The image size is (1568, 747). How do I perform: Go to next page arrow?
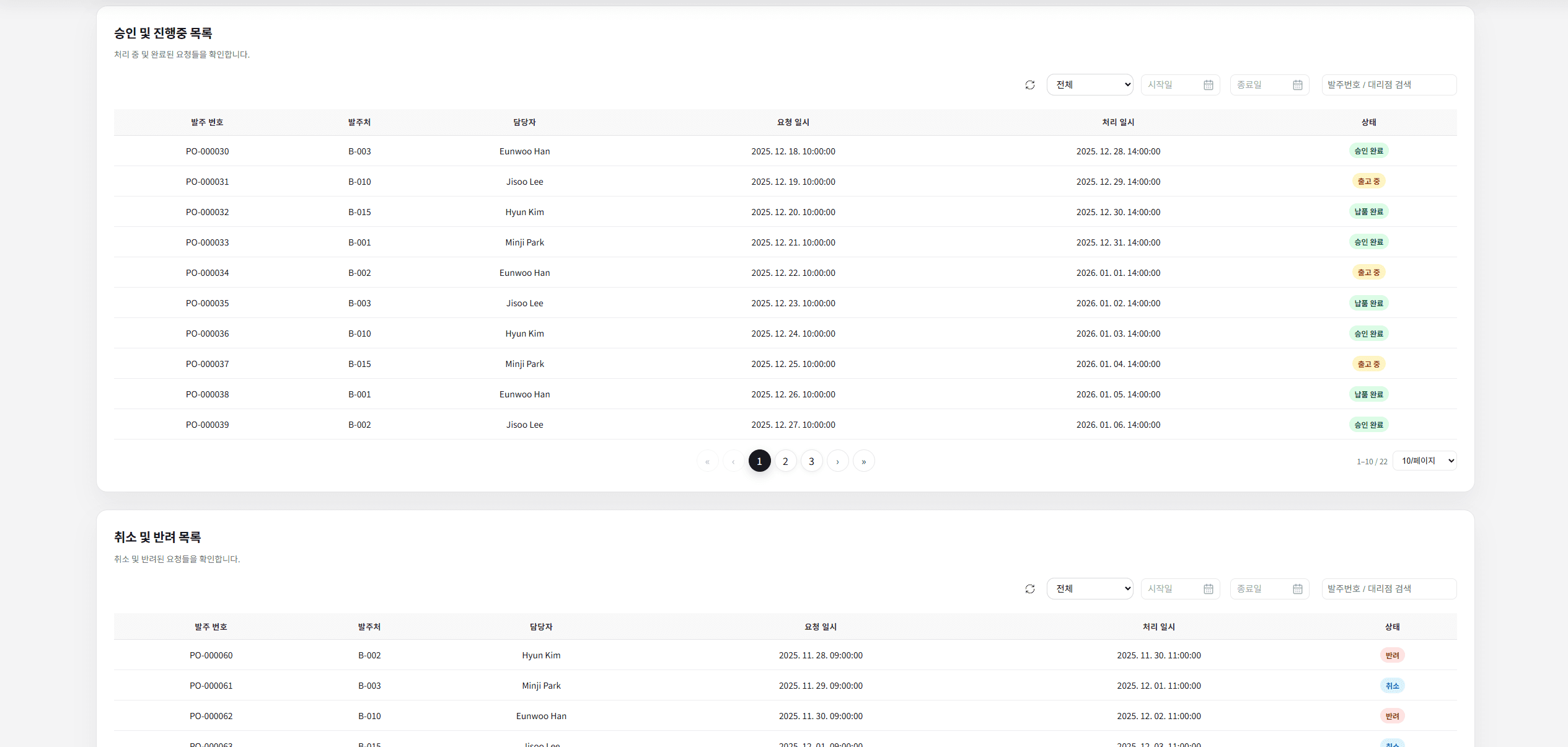[x=837, y=461]
